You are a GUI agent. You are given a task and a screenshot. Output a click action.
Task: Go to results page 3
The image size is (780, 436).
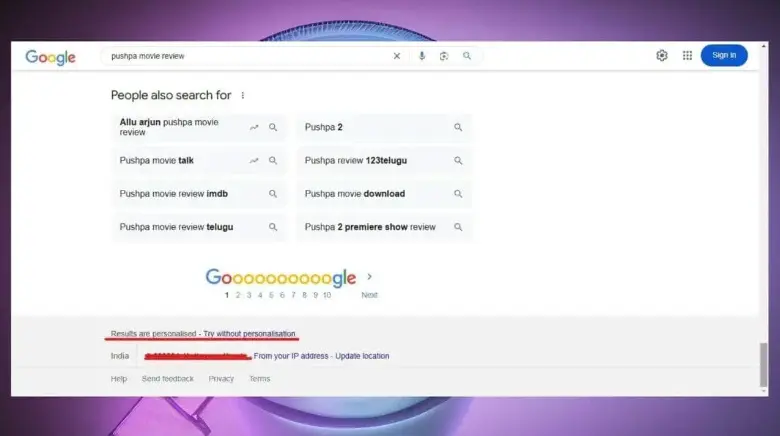tap(249, 295)
